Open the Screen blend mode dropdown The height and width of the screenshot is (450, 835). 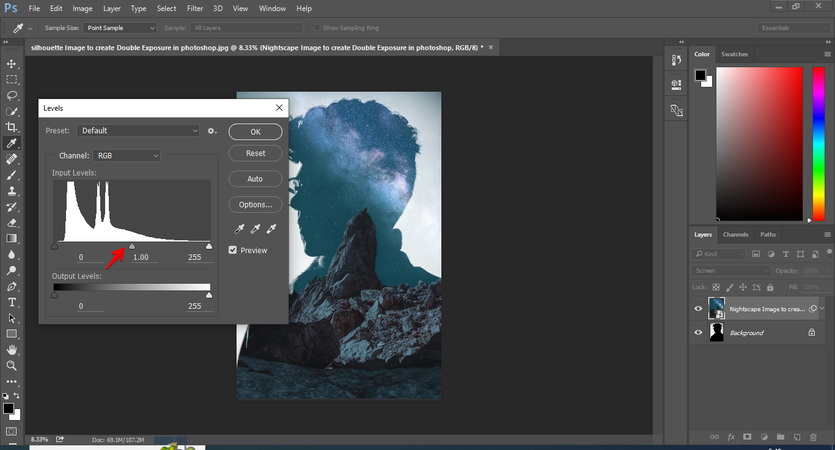tap(731, 271)
